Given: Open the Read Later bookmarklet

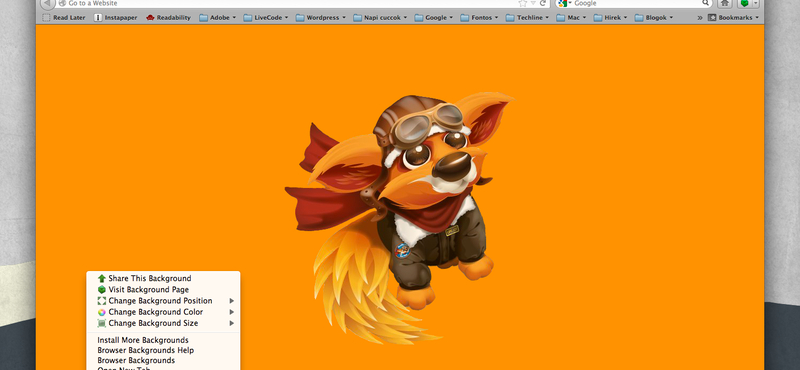Looking at the screenshot, I should tap(64, 17).
